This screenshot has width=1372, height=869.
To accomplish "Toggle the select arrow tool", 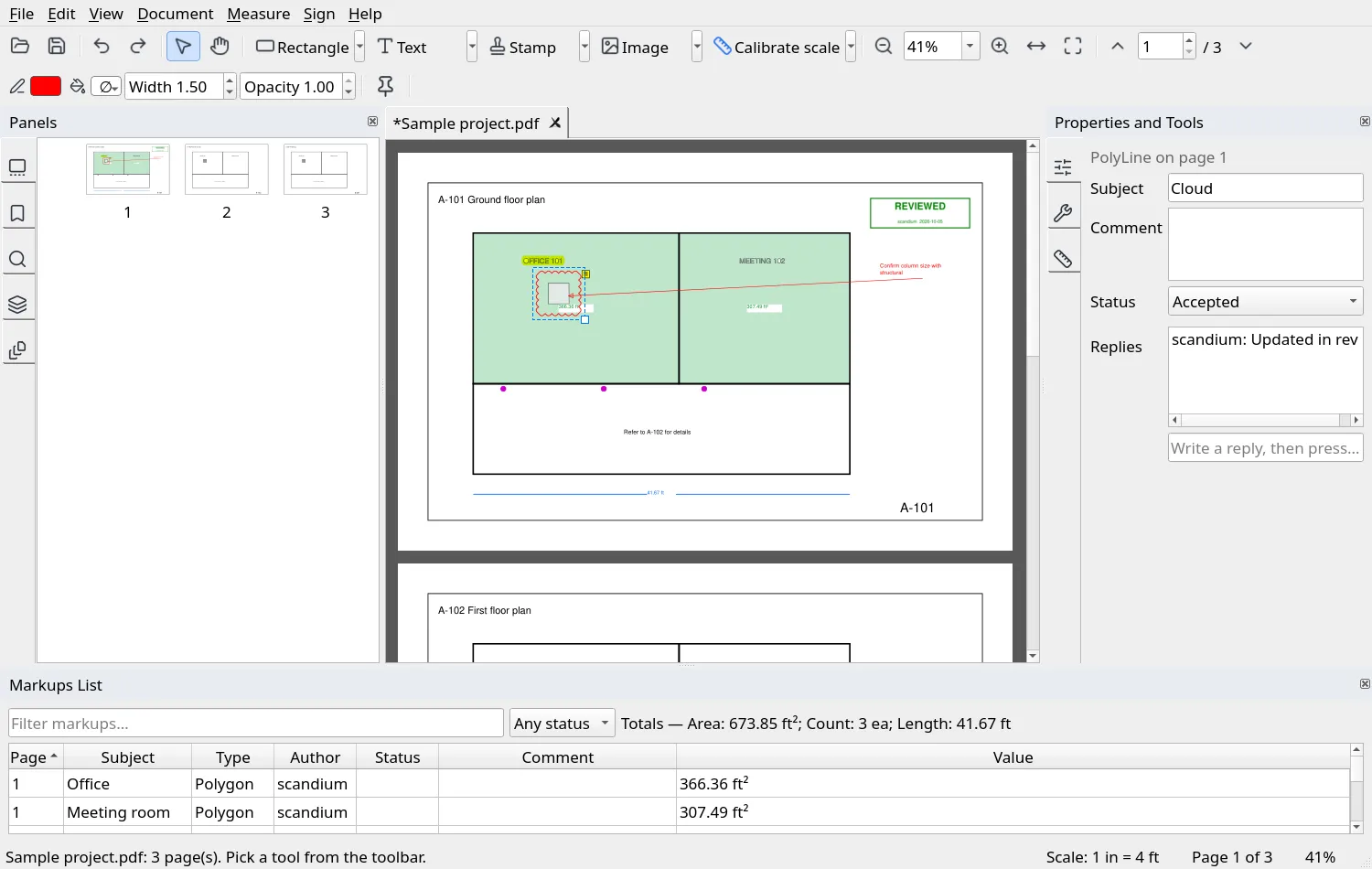I will click(x=183, y=47).
